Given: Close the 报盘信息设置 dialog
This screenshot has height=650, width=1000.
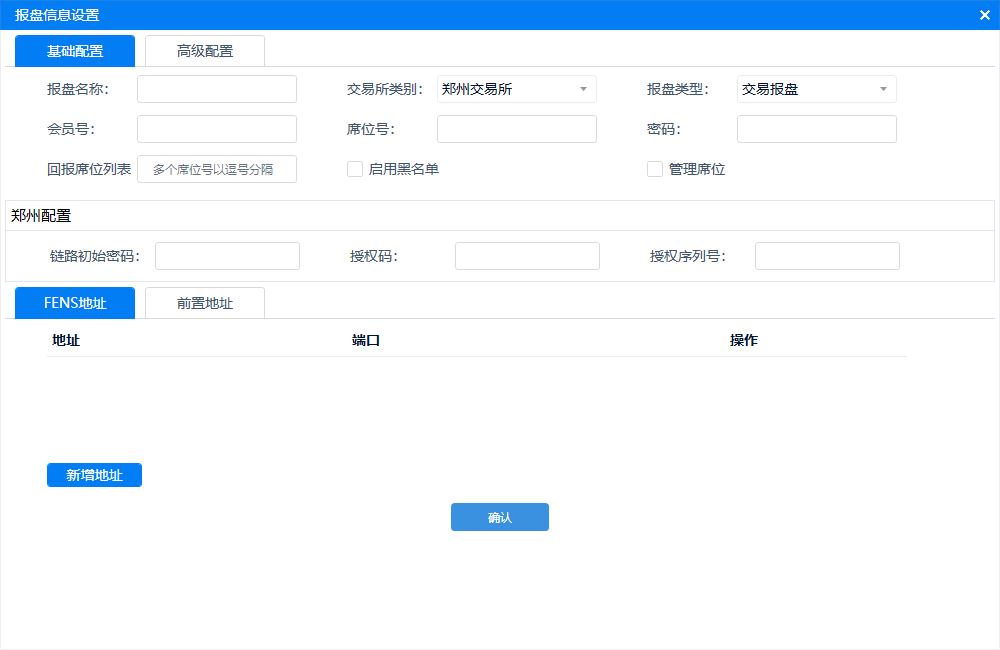Looking at the screenshot, I should [x=984, y=15].
